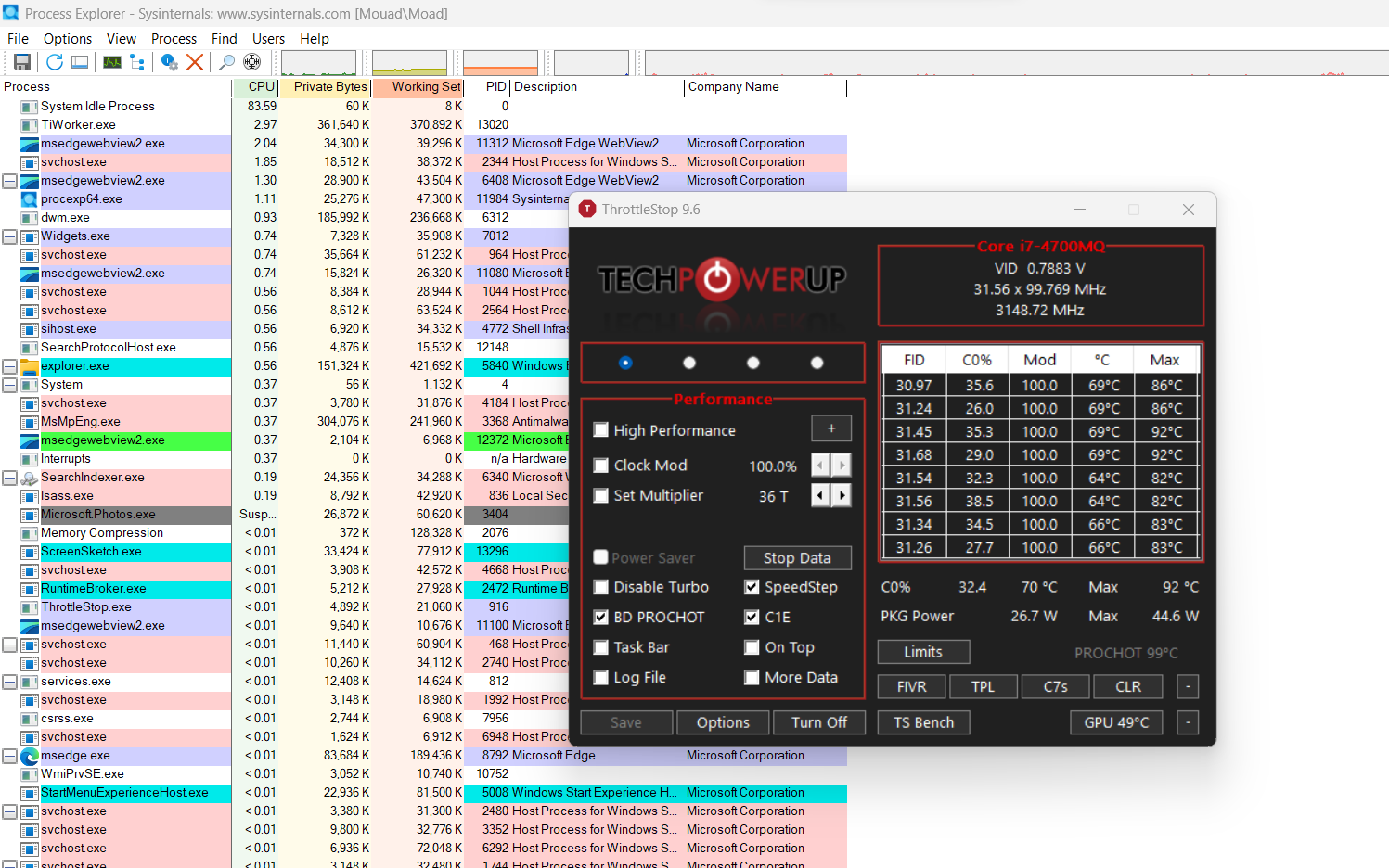Open System Information graph icon

112,62
